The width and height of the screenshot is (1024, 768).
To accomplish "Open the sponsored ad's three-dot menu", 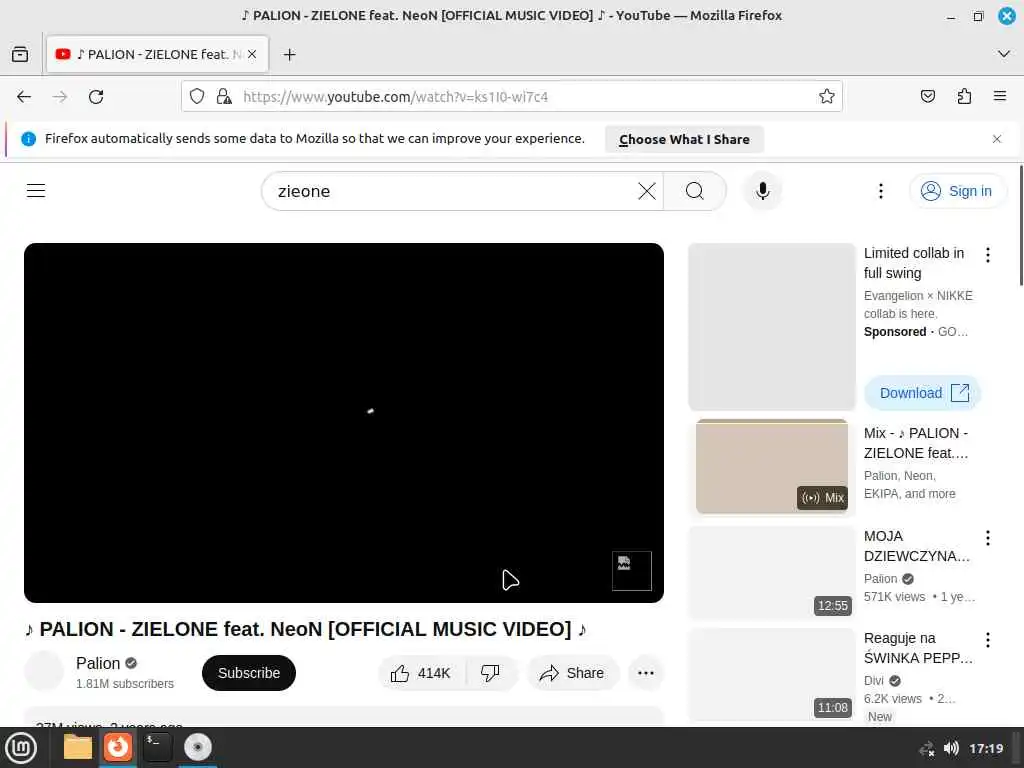I will pos(987,255).
